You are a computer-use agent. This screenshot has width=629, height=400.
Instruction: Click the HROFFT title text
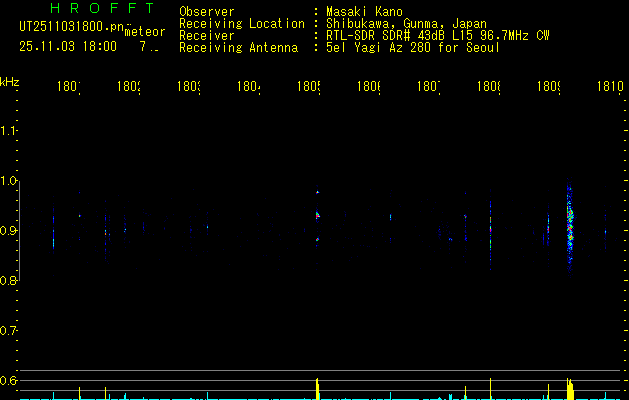102,8
